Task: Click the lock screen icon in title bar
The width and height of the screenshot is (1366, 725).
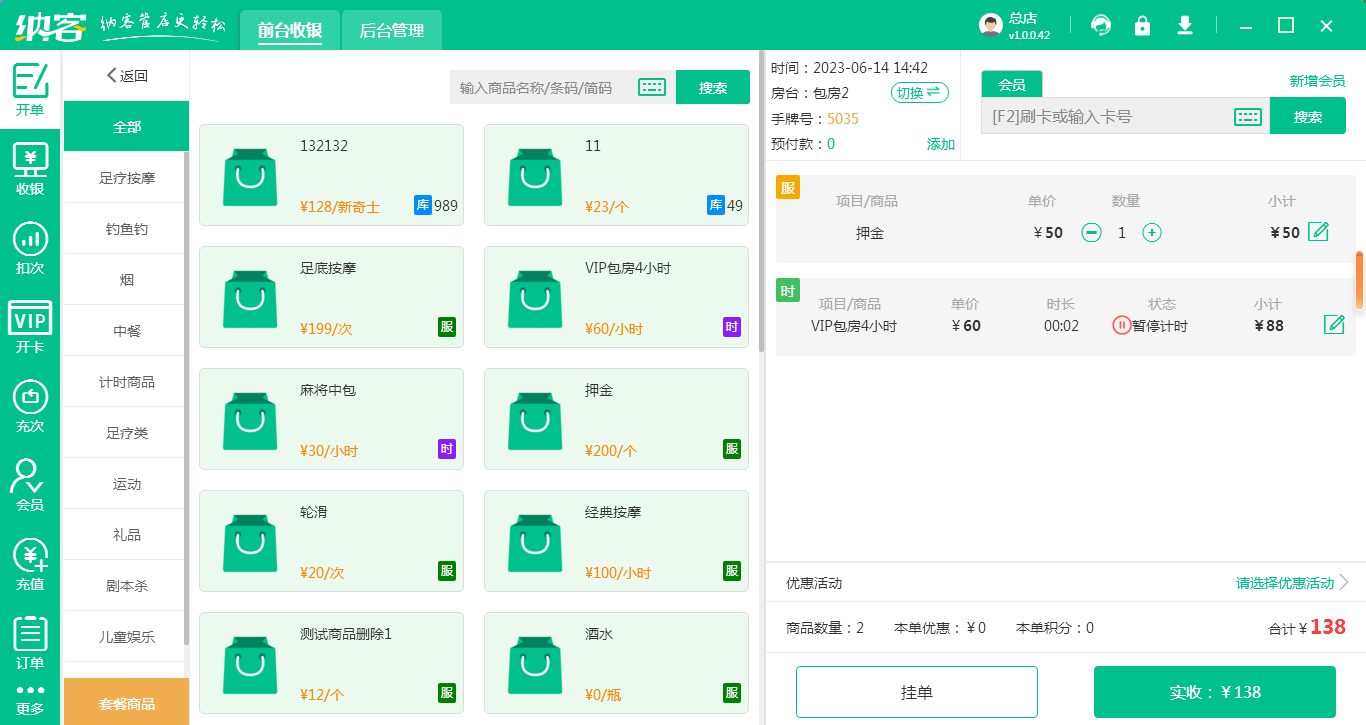Action: pos(1142,25)
